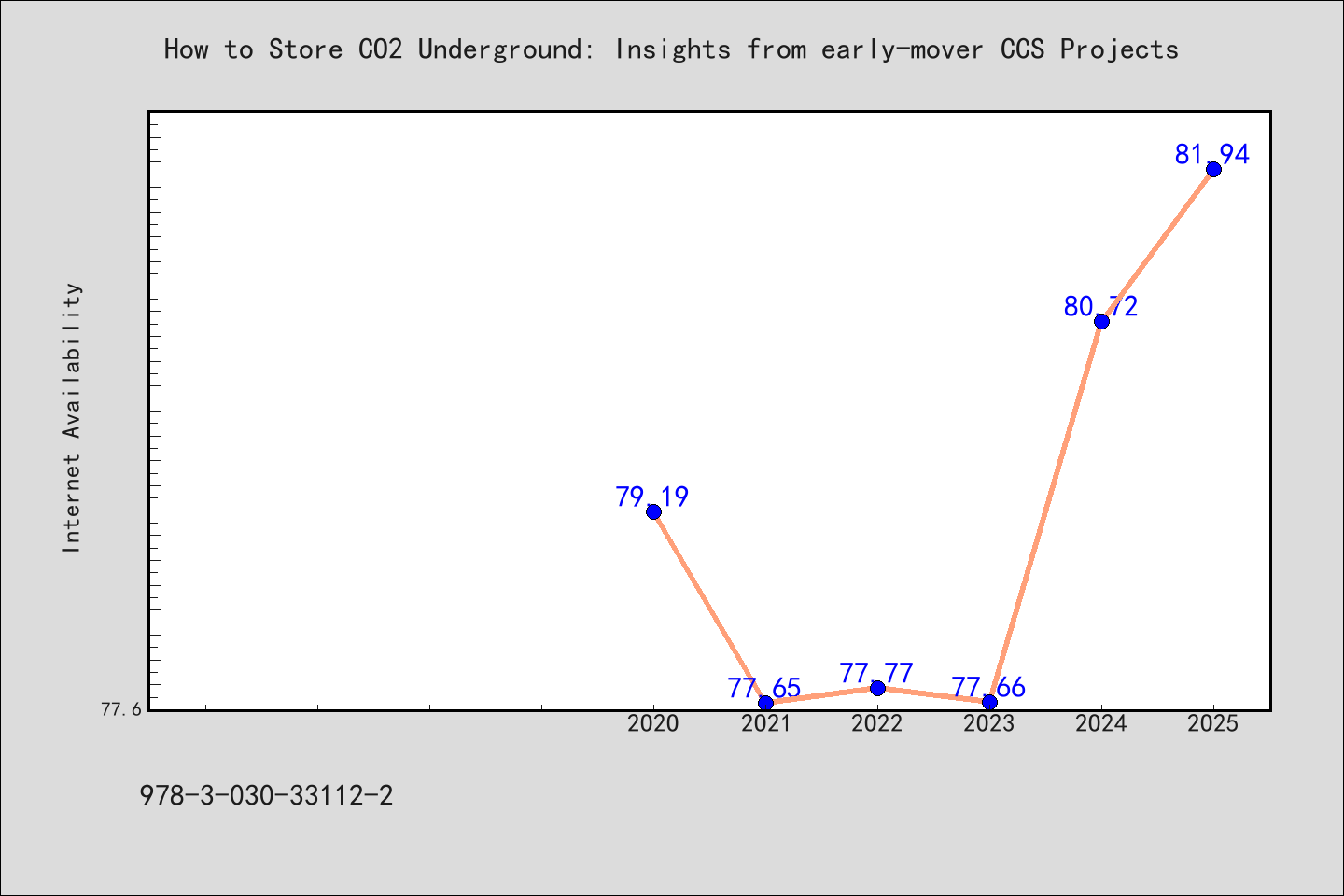This screenshot has width=1344, height=896.
Task: Select the x-axis label 2022
Action: [x=877, y=723]
